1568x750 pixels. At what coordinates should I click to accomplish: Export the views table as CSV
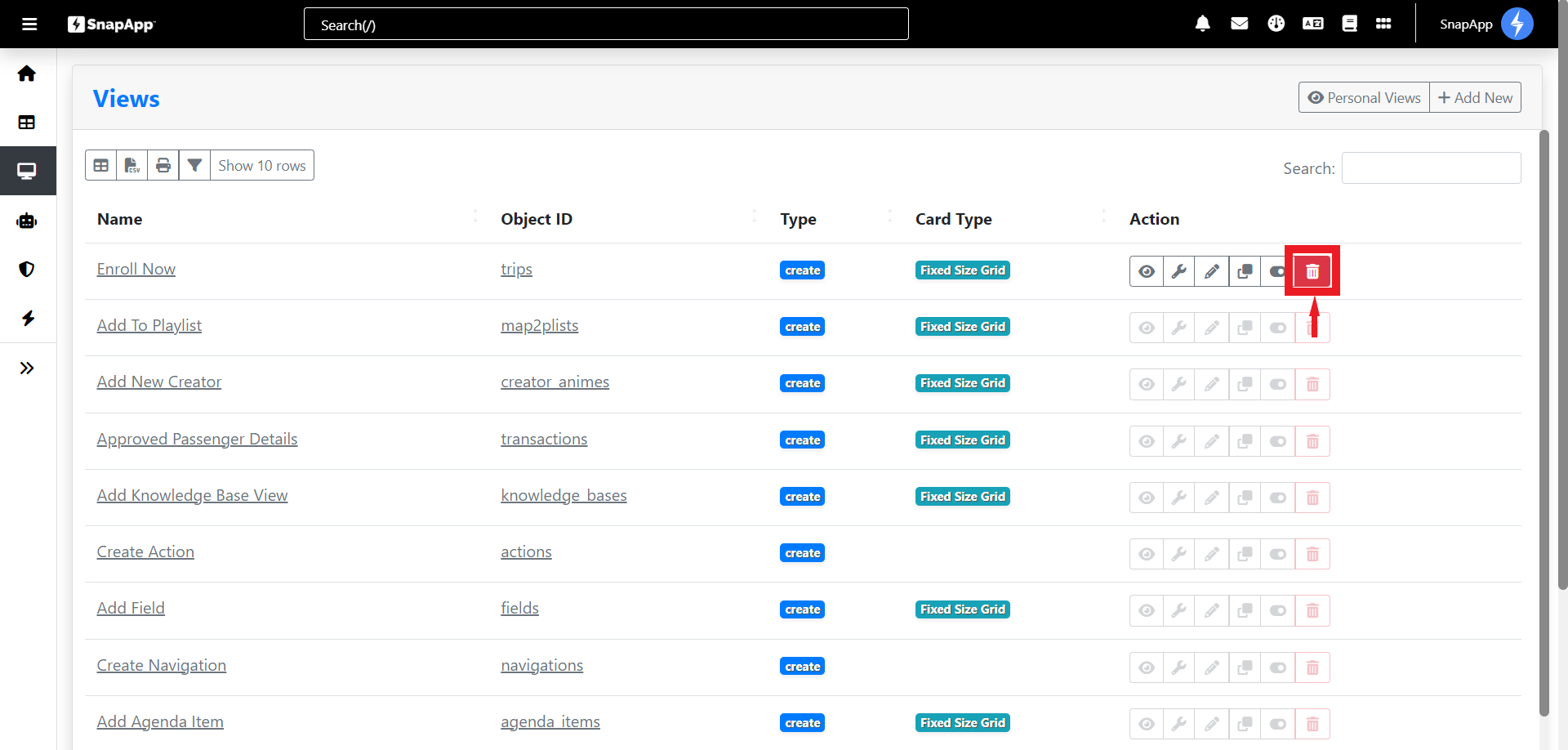[132, 165]
